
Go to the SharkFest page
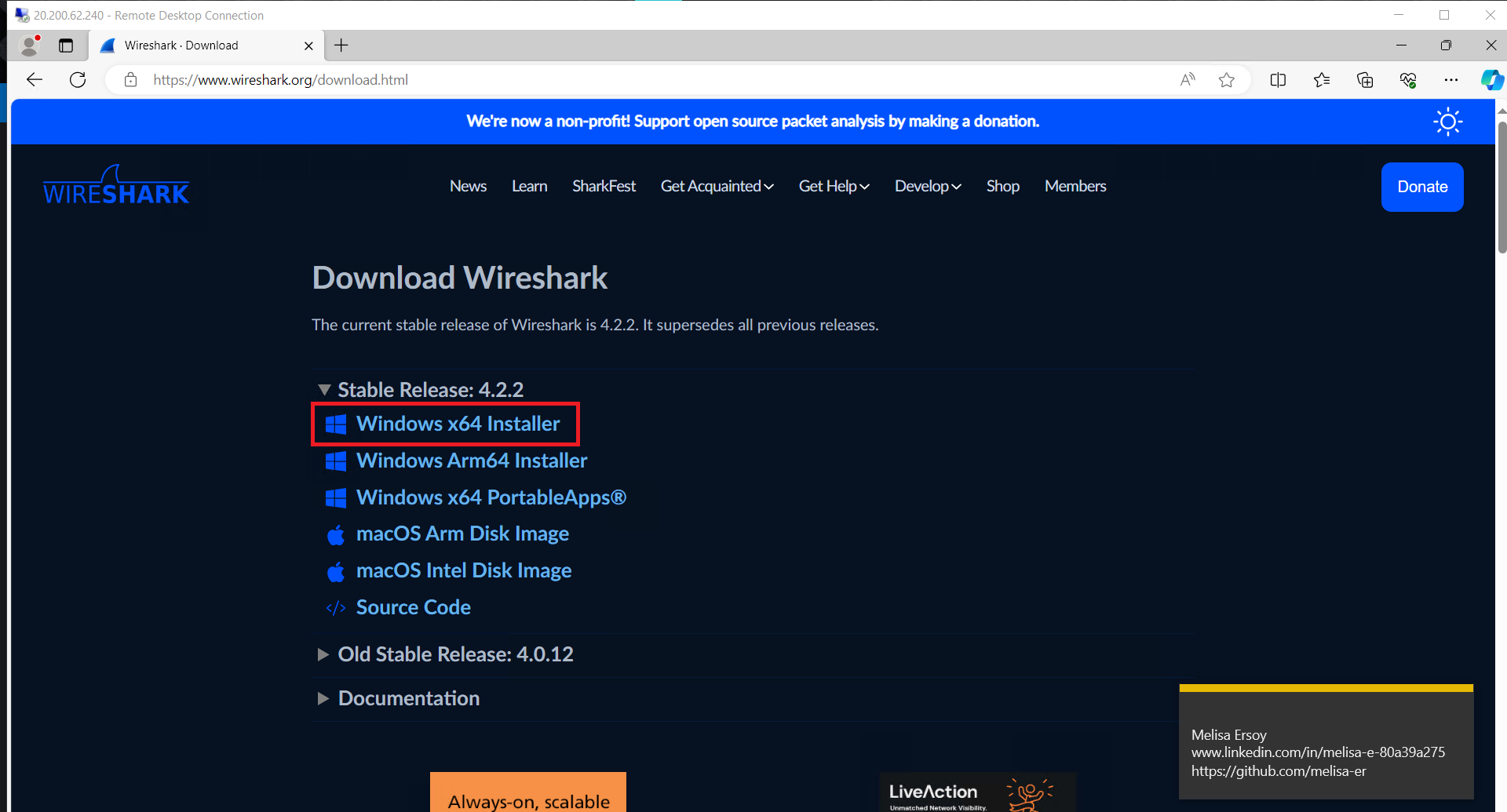pos(604,186)
